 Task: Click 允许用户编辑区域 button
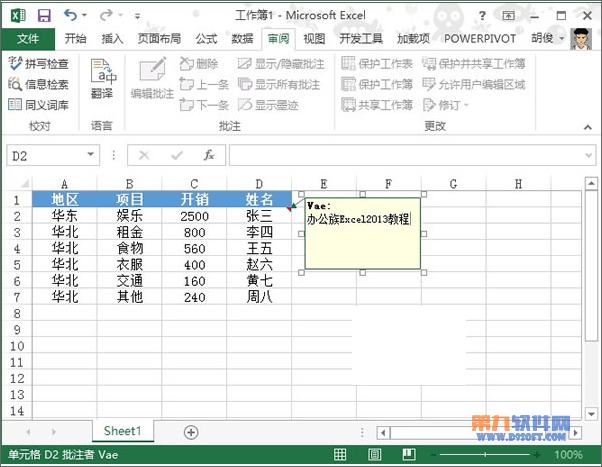[474, 84]
